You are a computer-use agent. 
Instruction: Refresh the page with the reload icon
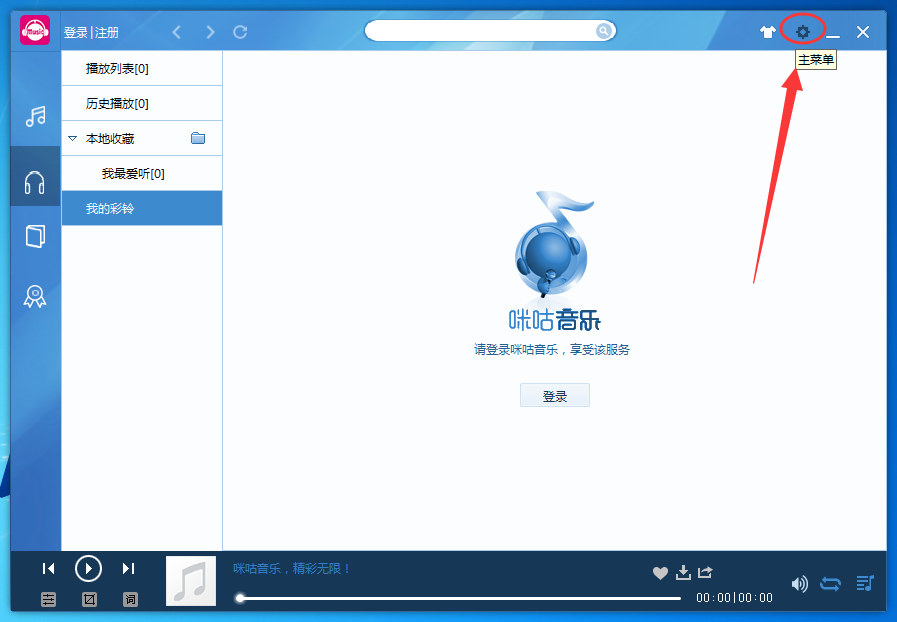tap(240, 32)
